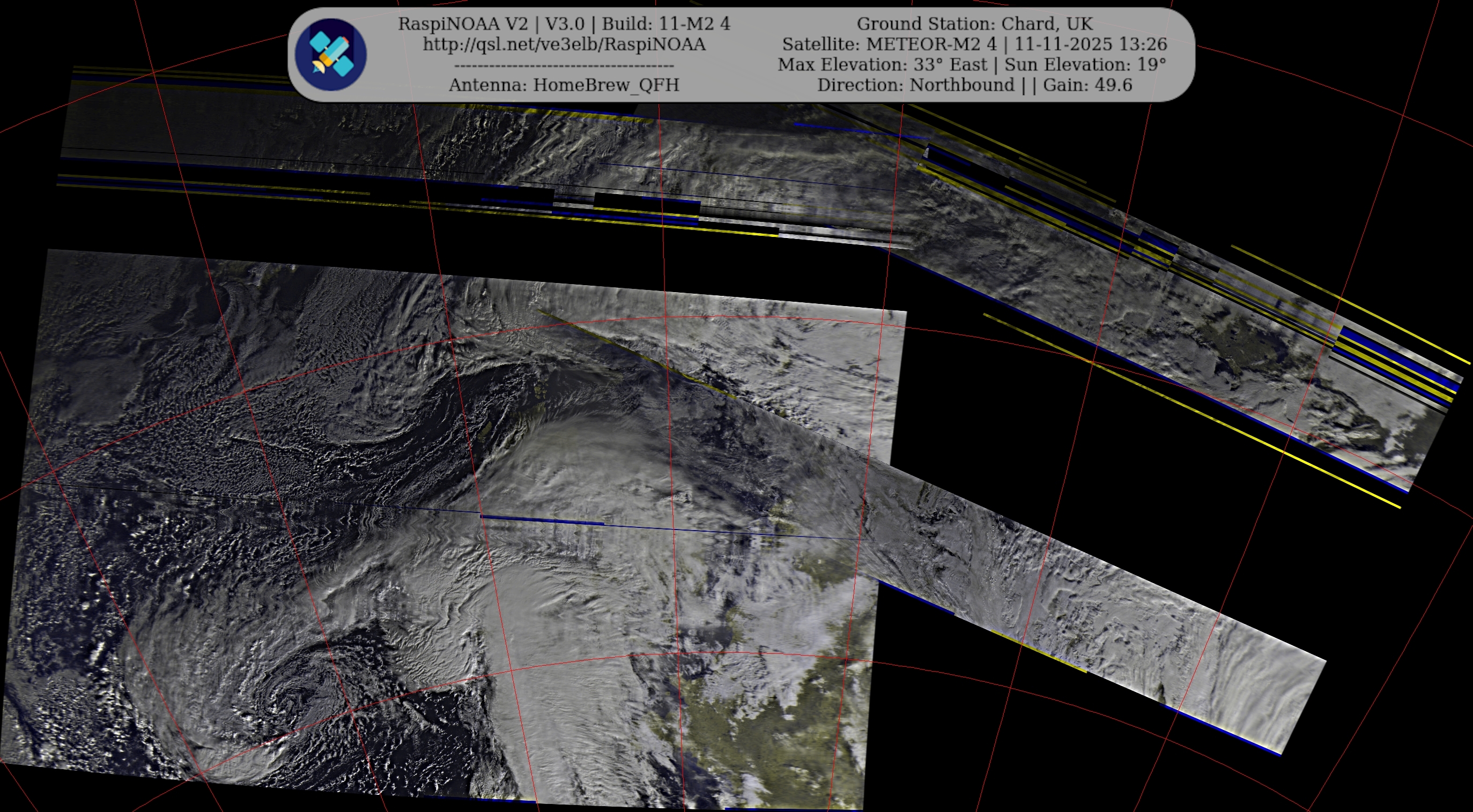The image size is (1473, 812).
Task: Click the RaspiNOAA V2 title text
Action: coord(463,24)
